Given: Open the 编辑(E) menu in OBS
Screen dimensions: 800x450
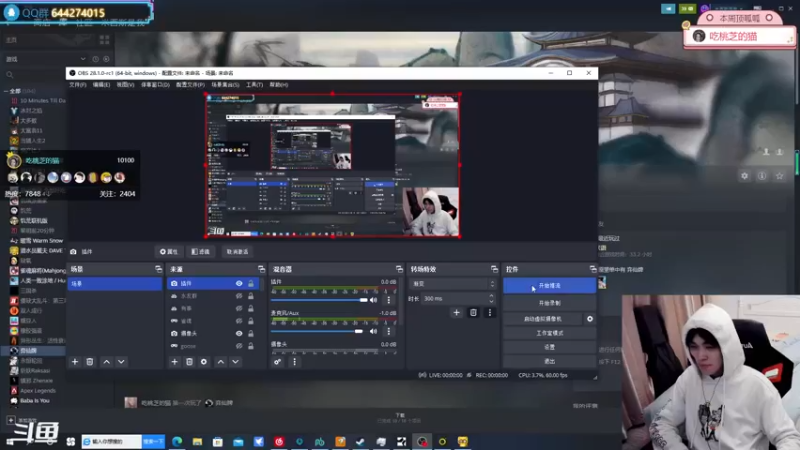Looking at the screenshot, I should [x=101, y=85].
